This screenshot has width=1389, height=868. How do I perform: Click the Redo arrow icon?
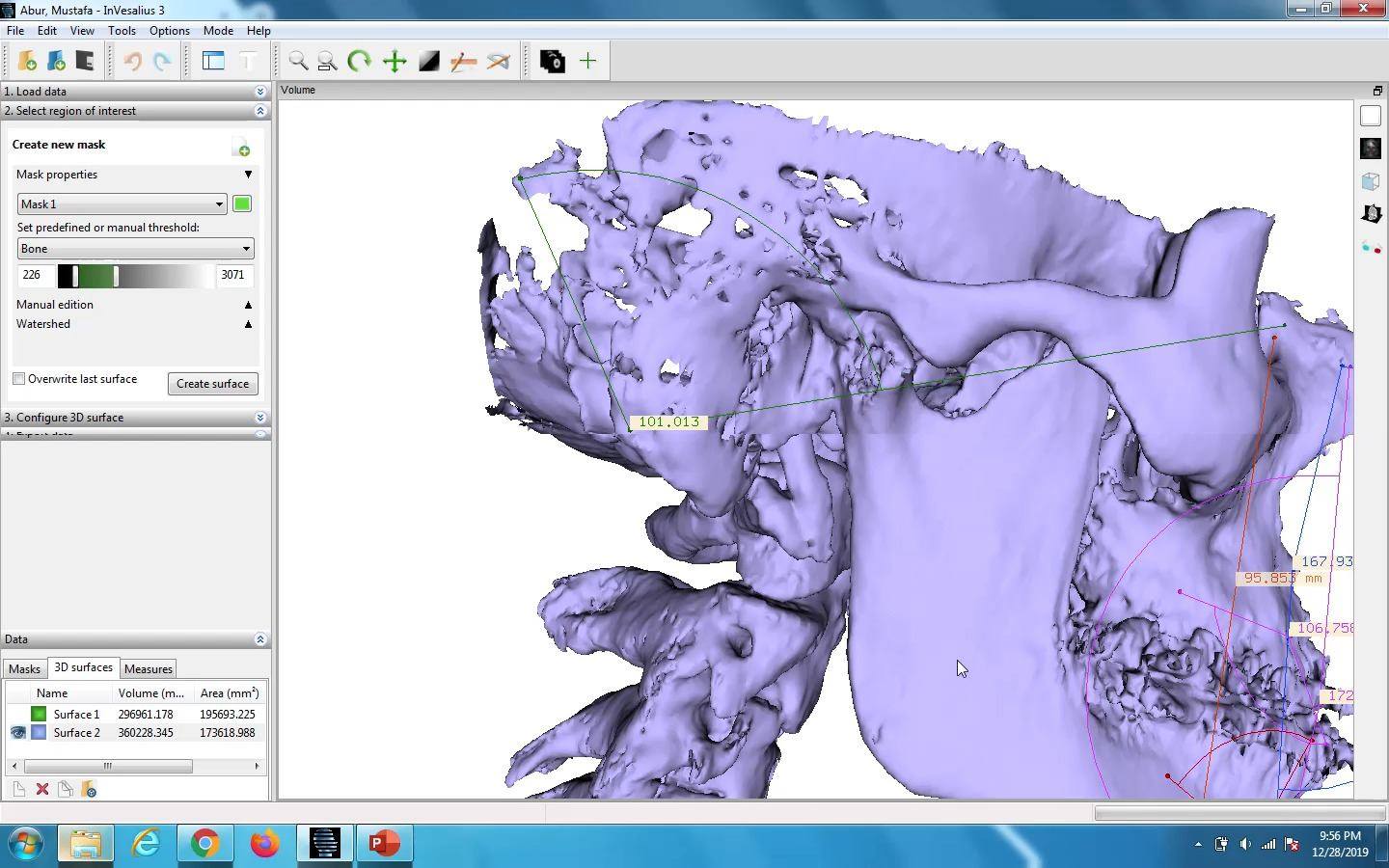click(x=162, y=62)
